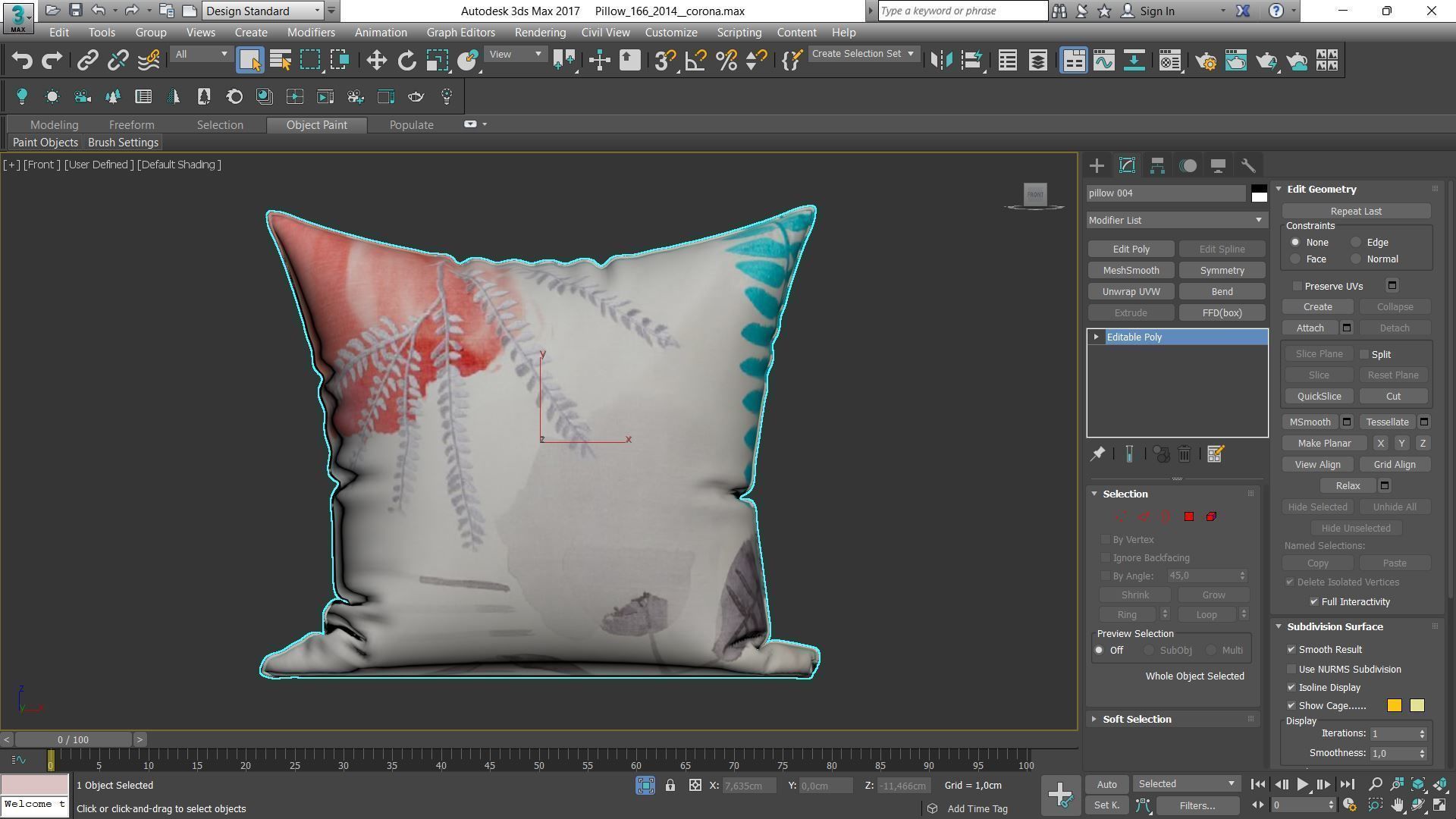This screenshot has height=819, width=1456.
Task: Activate the Select and Rotate tool
Action: click(x=407, y=61)
